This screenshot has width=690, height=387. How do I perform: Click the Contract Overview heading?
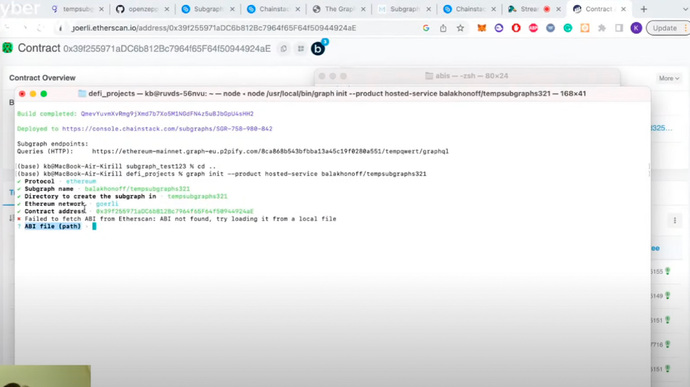(42, 77)
